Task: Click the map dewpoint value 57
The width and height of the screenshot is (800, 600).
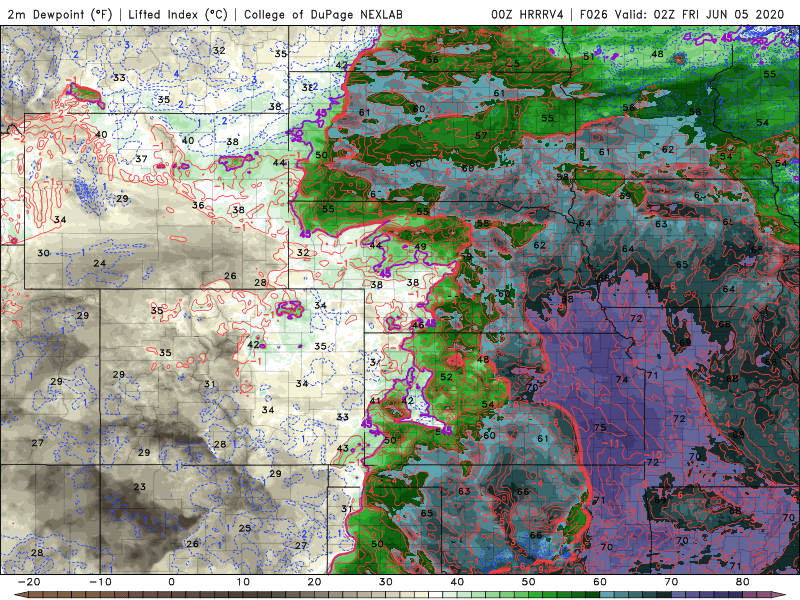Action: tap(481, 136)
